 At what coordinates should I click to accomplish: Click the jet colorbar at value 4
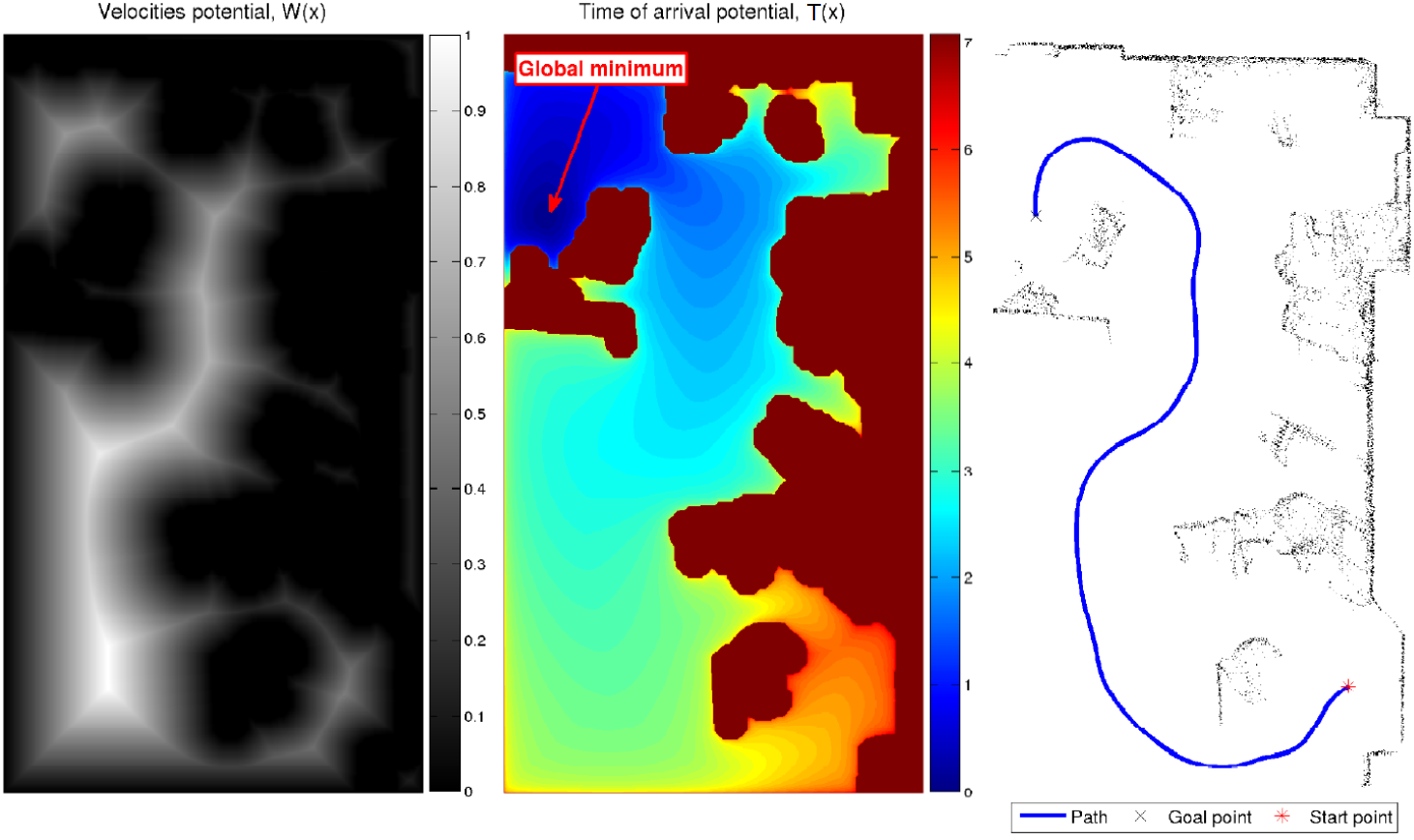[945, 364]
